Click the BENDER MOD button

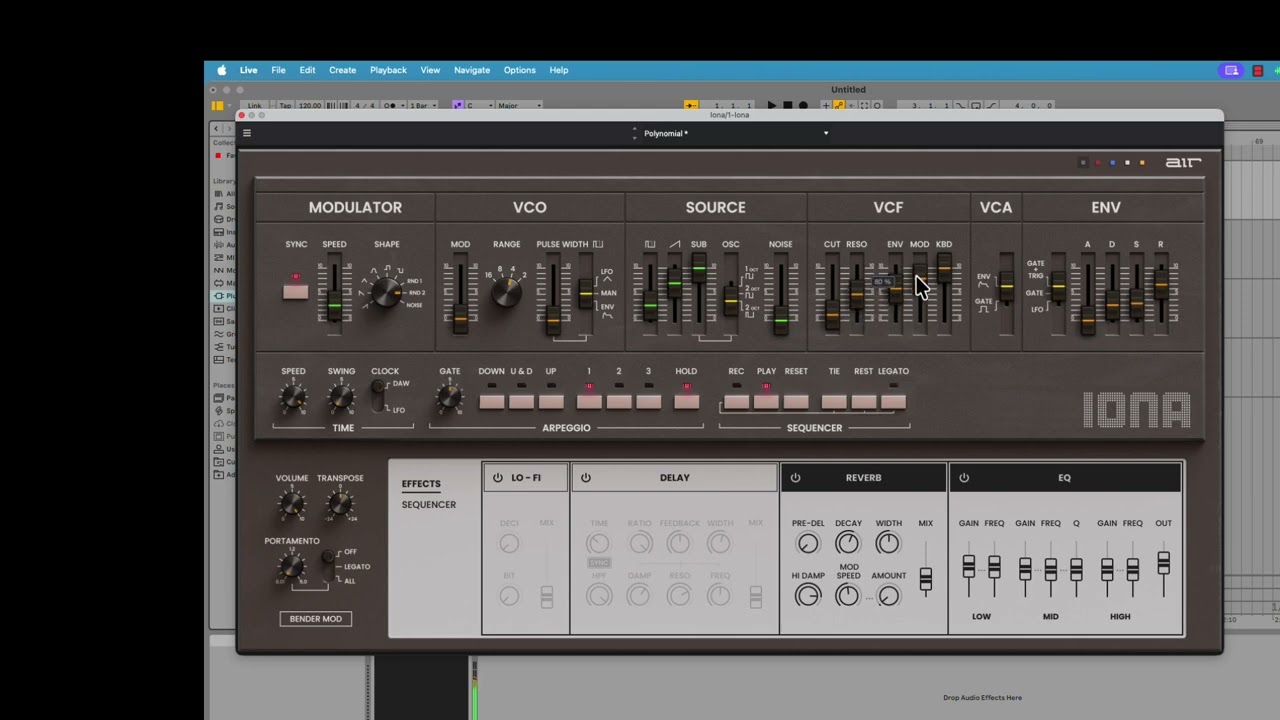pos(316,619)
